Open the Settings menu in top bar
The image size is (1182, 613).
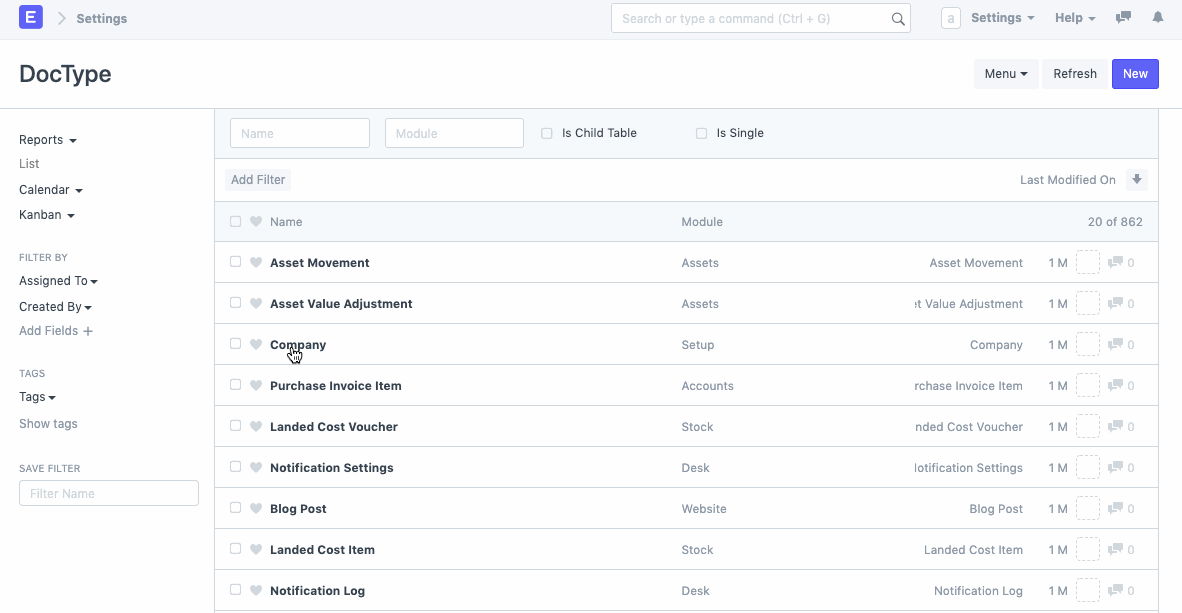(1001, 17)
